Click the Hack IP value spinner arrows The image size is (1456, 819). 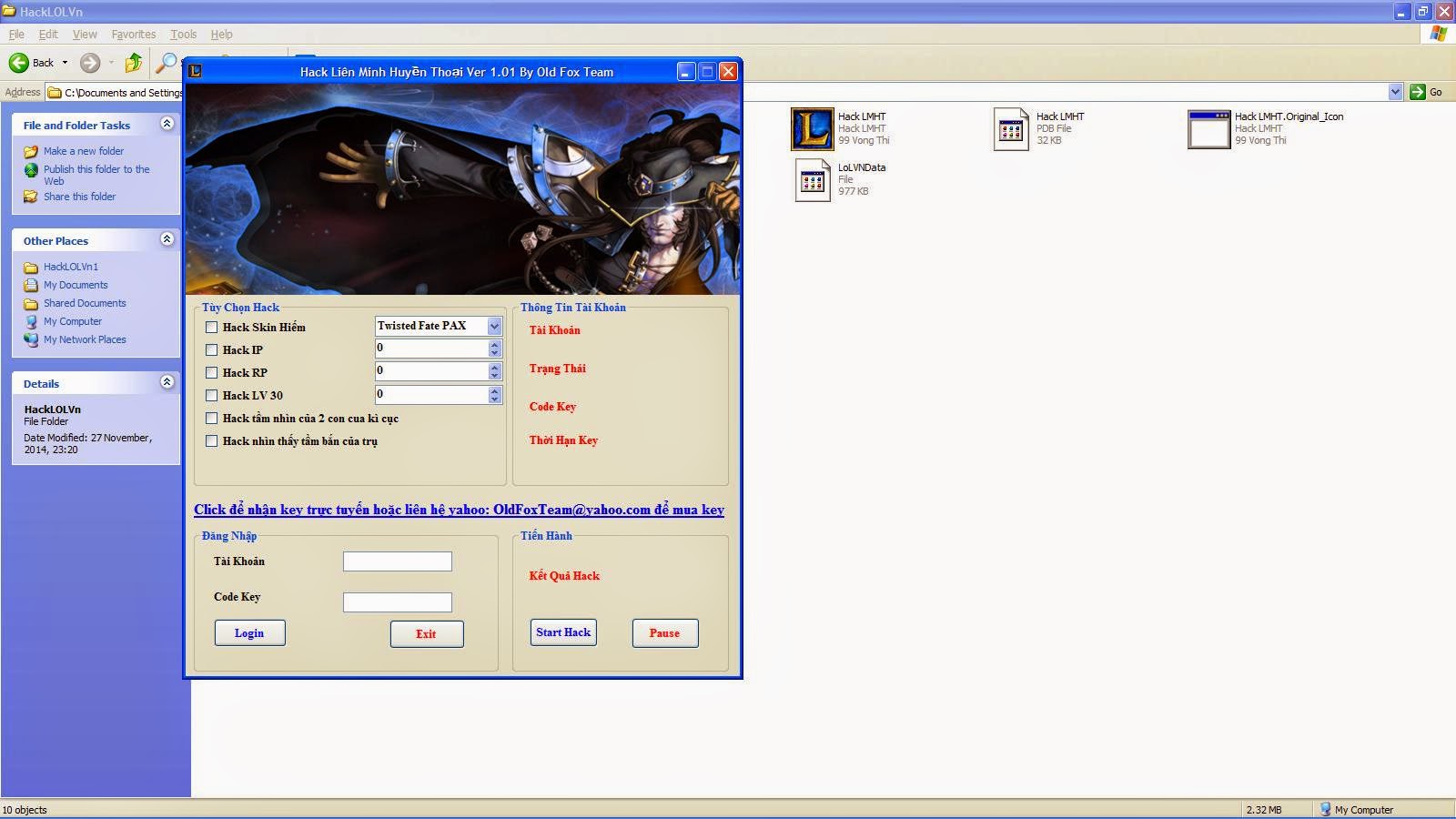[x=495, y=349]
